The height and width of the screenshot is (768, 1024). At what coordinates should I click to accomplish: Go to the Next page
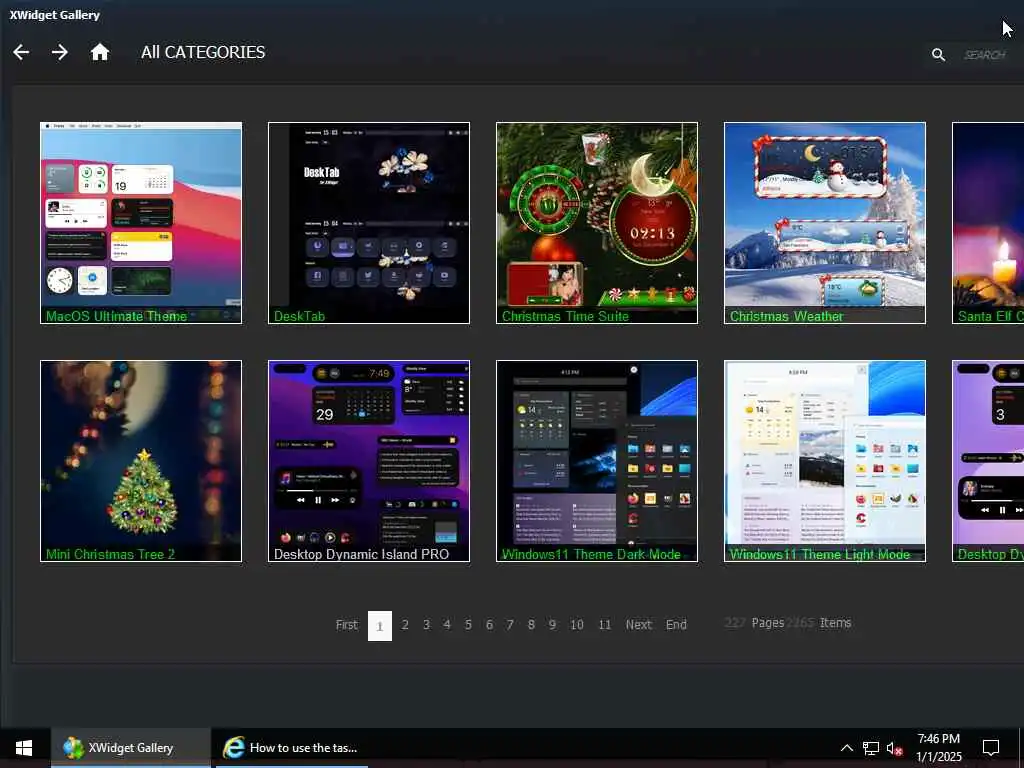639,625
